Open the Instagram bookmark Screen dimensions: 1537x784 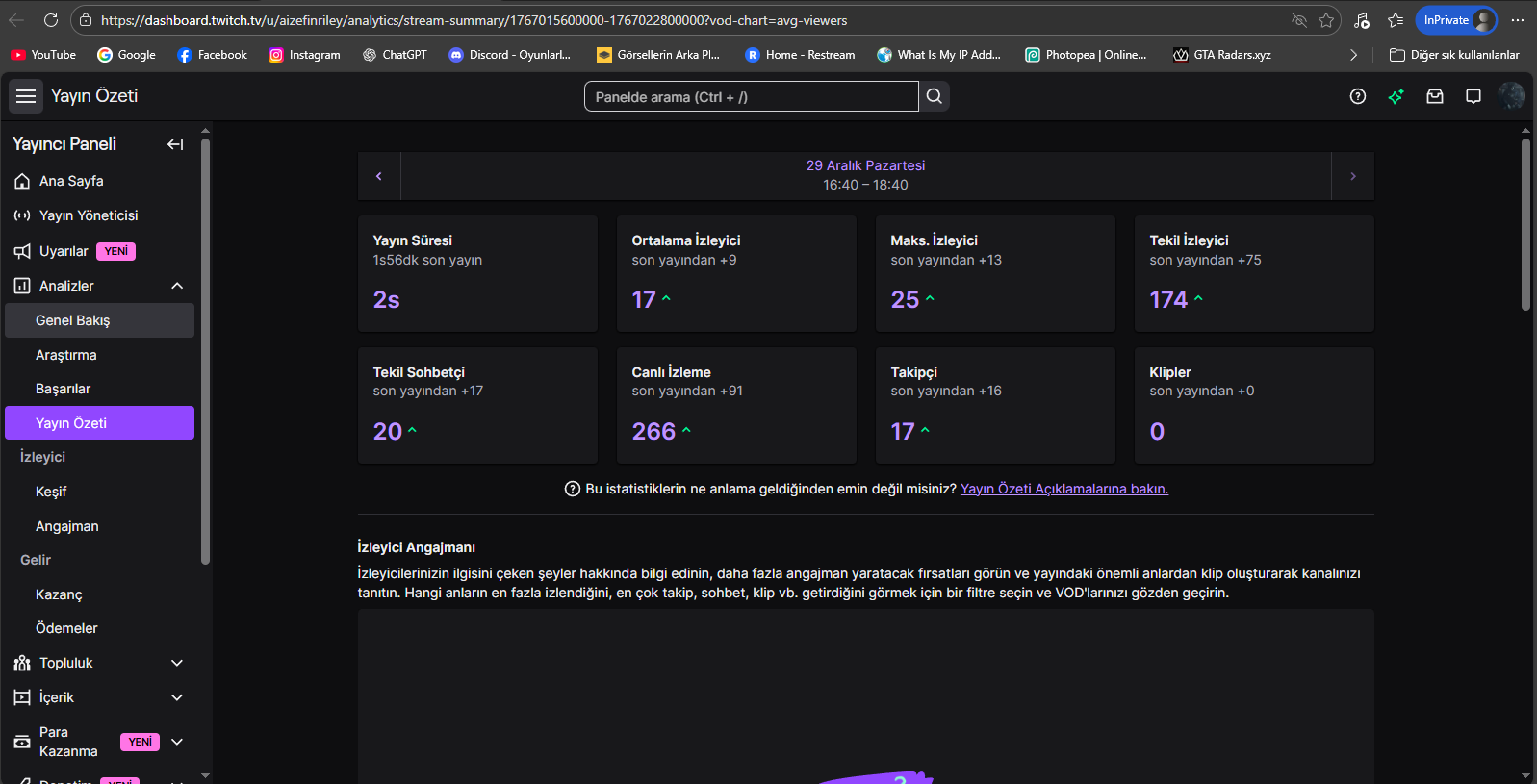[x=304, y=55]
